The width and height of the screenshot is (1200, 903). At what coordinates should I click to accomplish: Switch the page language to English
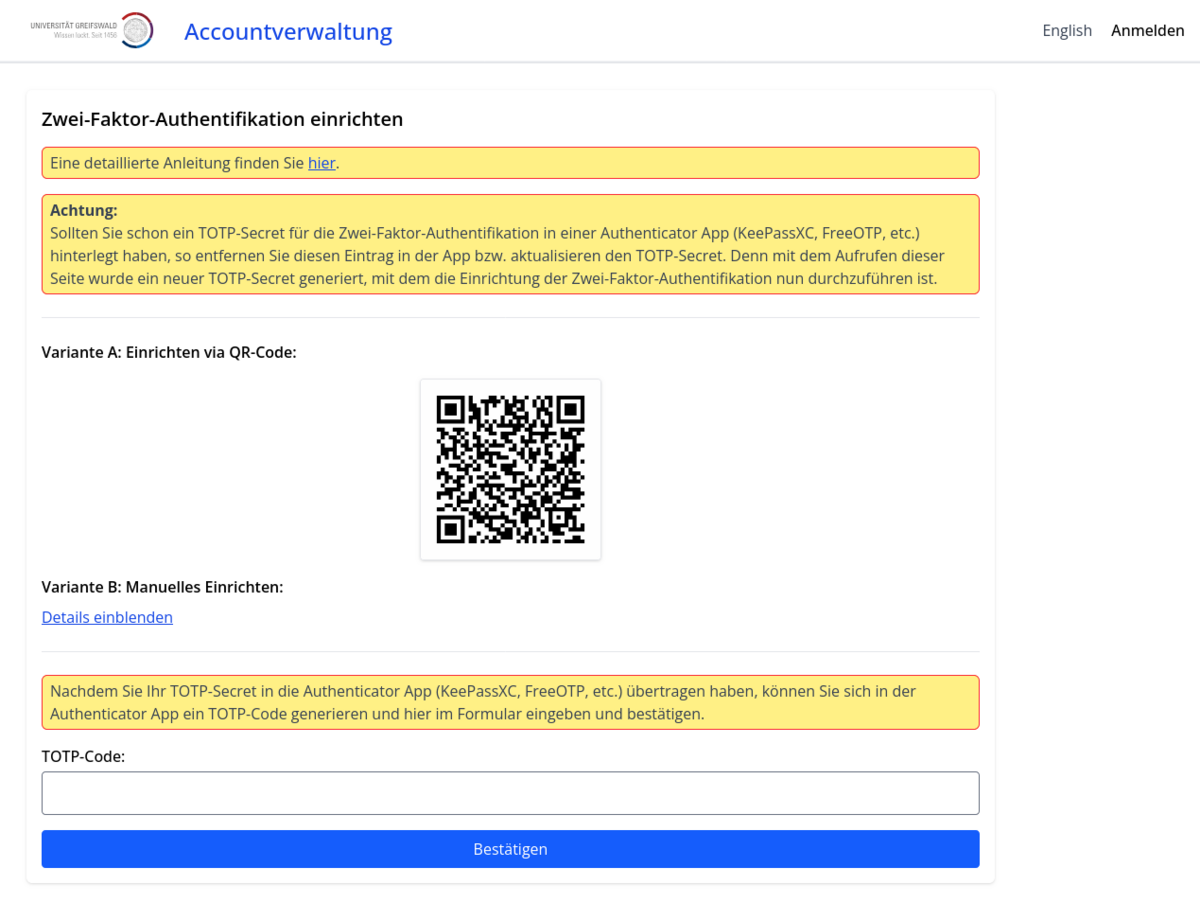[1067, 30]
